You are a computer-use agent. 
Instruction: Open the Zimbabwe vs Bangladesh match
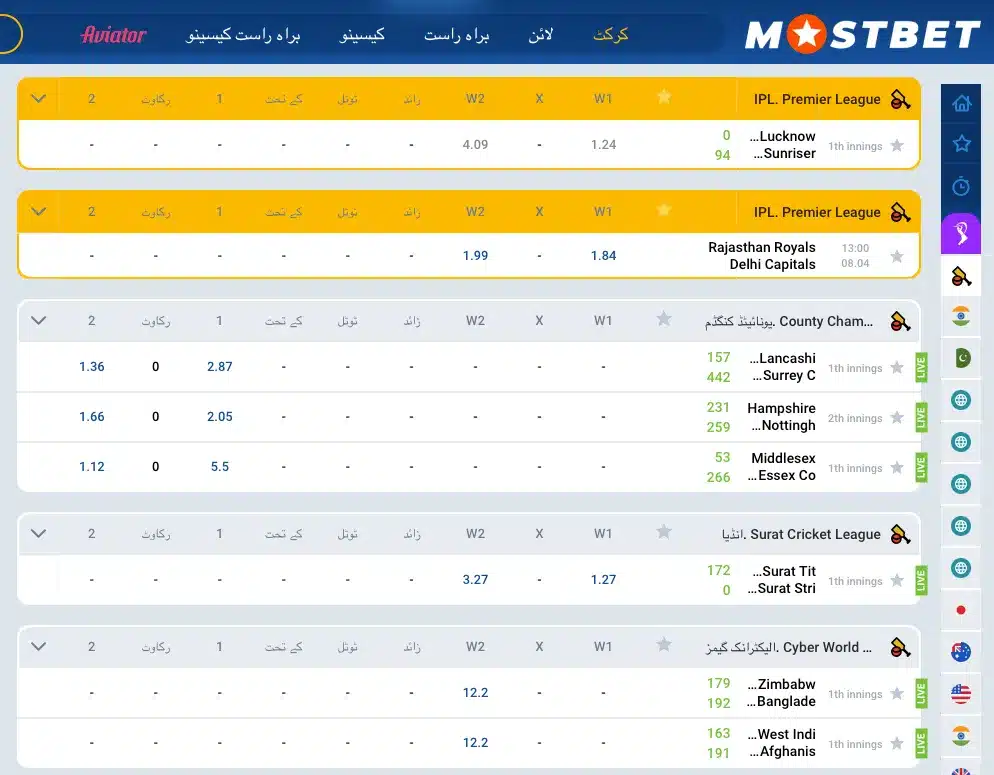tap(781, 693)
